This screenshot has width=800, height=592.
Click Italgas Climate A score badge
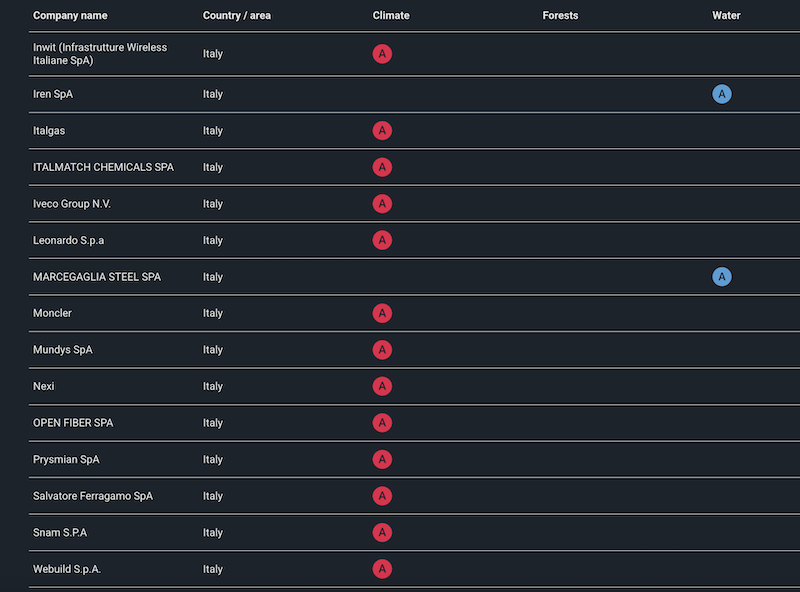point(382,131)
